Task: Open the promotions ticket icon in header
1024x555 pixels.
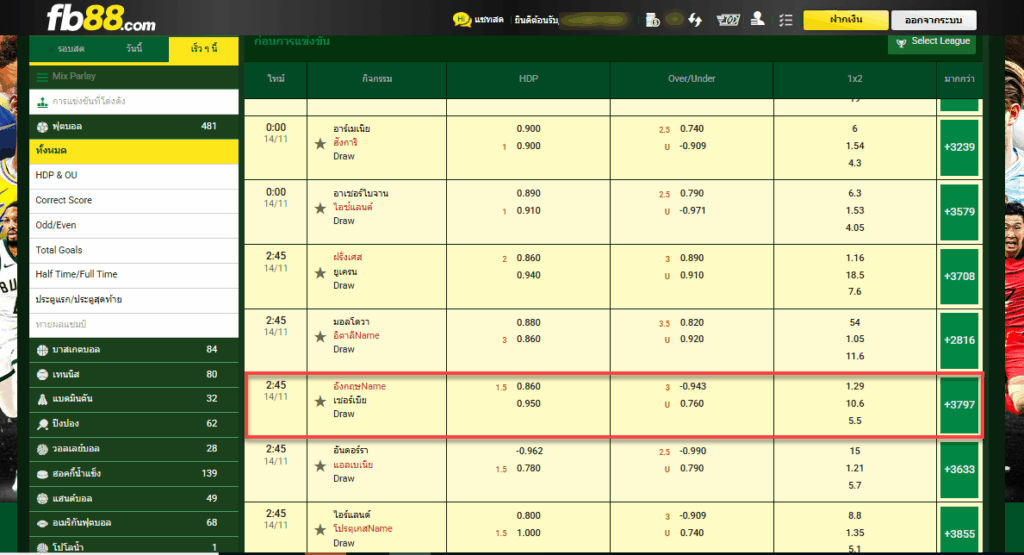Action: 728,20
